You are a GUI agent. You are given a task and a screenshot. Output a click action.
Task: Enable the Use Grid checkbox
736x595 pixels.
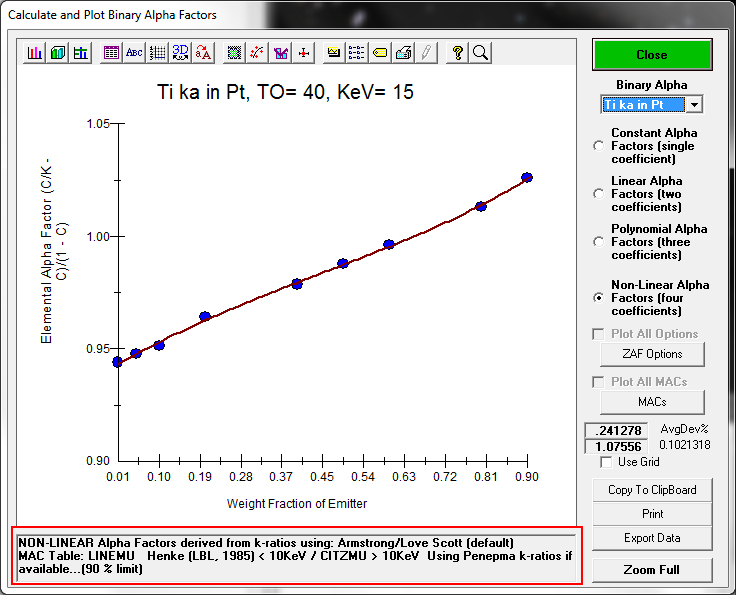[606, 462]
